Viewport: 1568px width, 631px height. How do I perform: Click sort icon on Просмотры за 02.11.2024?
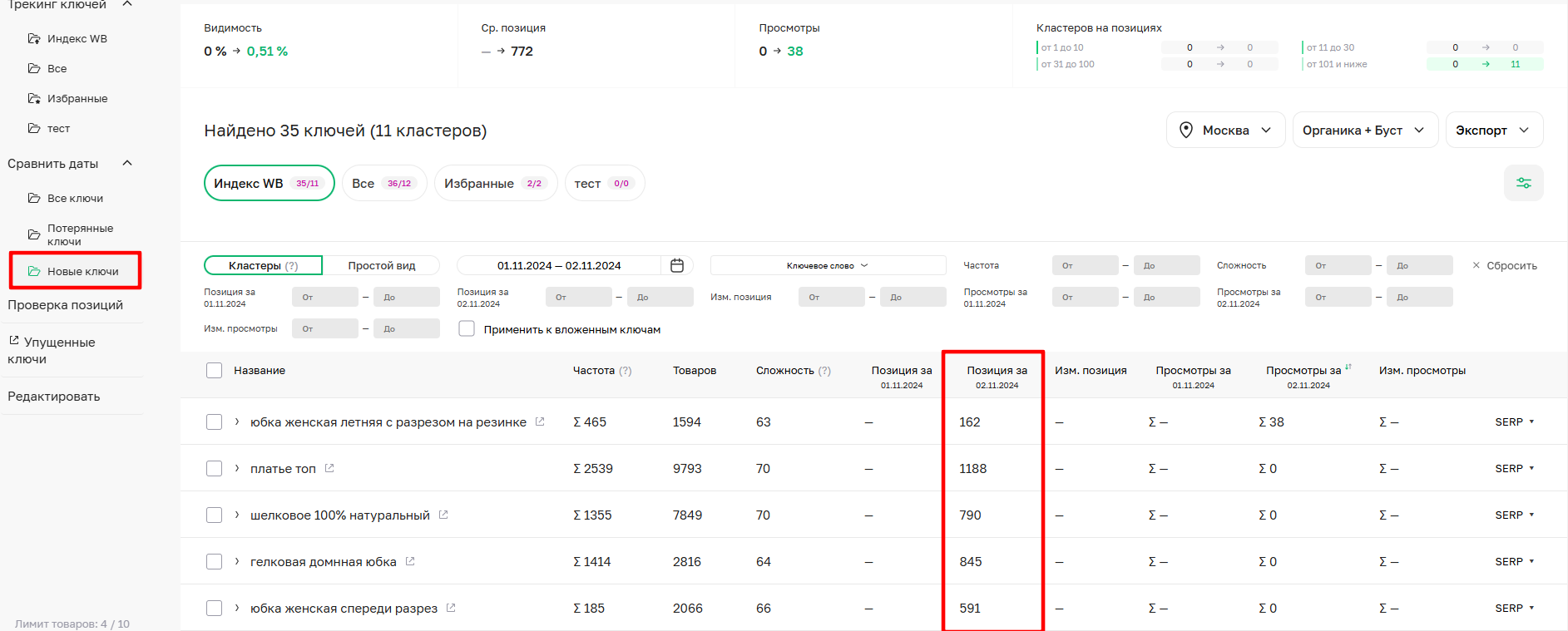click(x=1348, y=367)
